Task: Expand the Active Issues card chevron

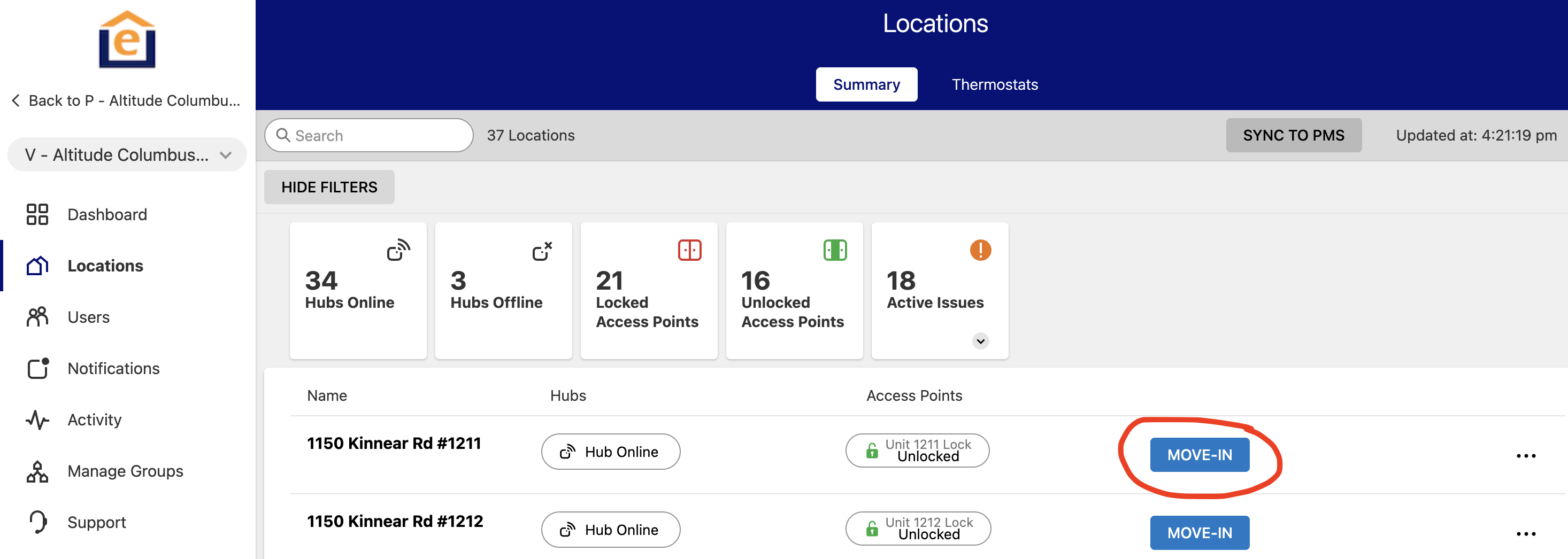Action: click(980, 340)
